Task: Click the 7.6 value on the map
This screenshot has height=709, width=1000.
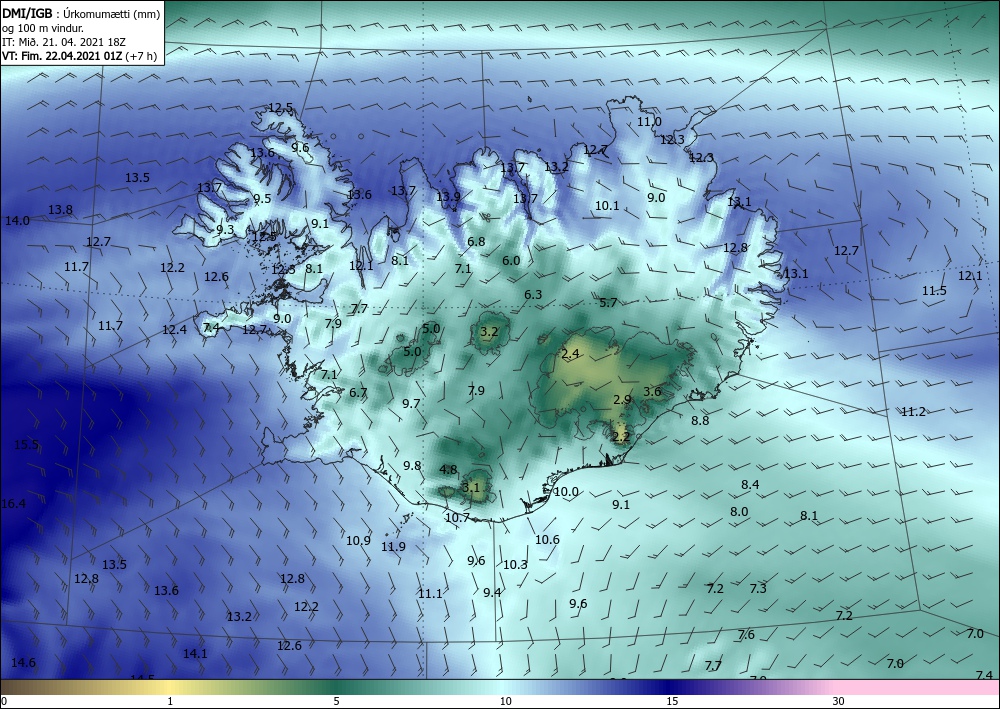Action: (x=746, y=634)
